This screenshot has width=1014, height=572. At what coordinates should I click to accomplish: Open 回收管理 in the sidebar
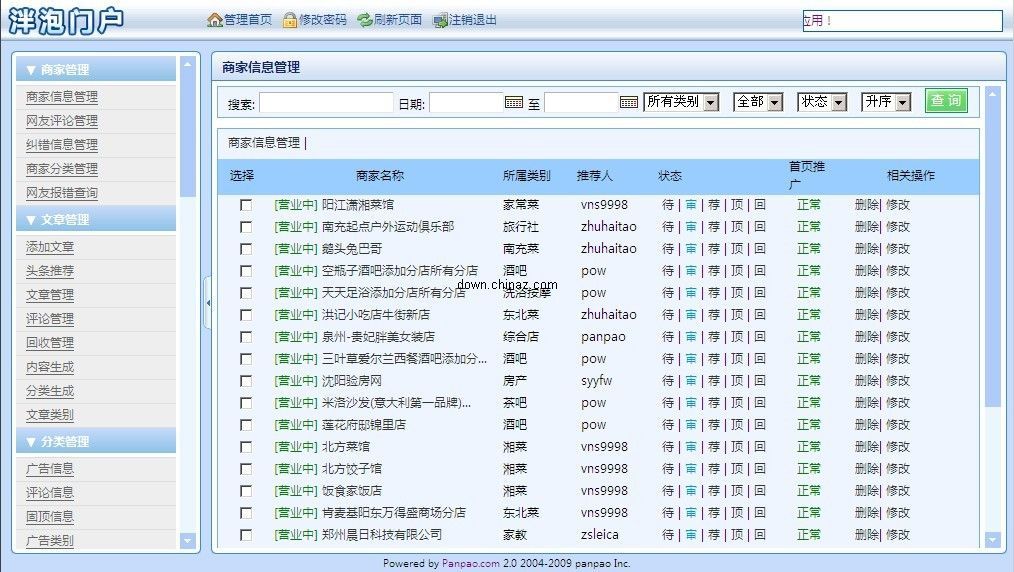click(x=50, y=343)
